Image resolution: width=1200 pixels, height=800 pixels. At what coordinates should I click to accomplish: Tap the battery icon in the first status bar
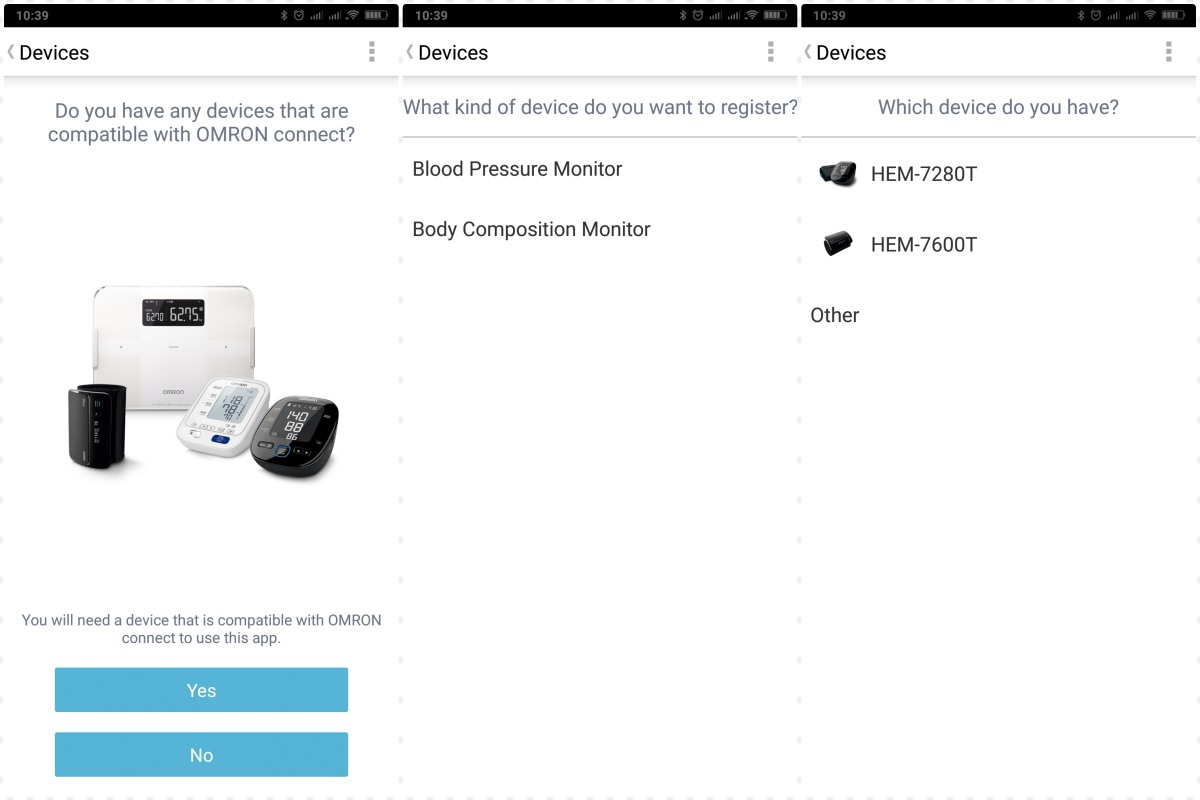coord(377,15)
